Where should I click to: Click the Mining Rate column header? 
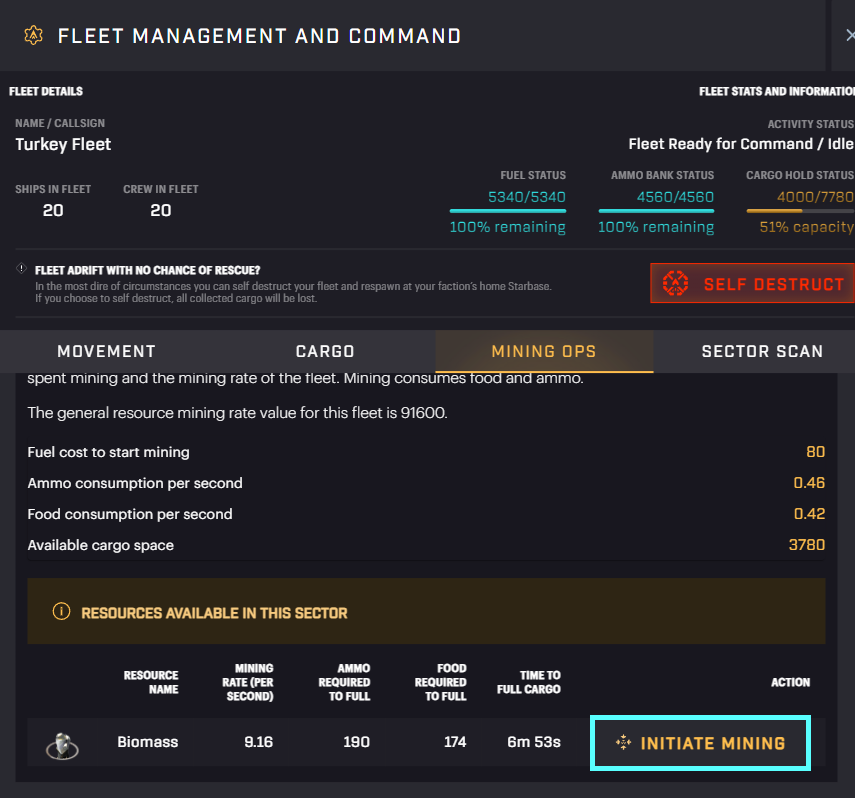pyautogui.click(x=253, y=682)
